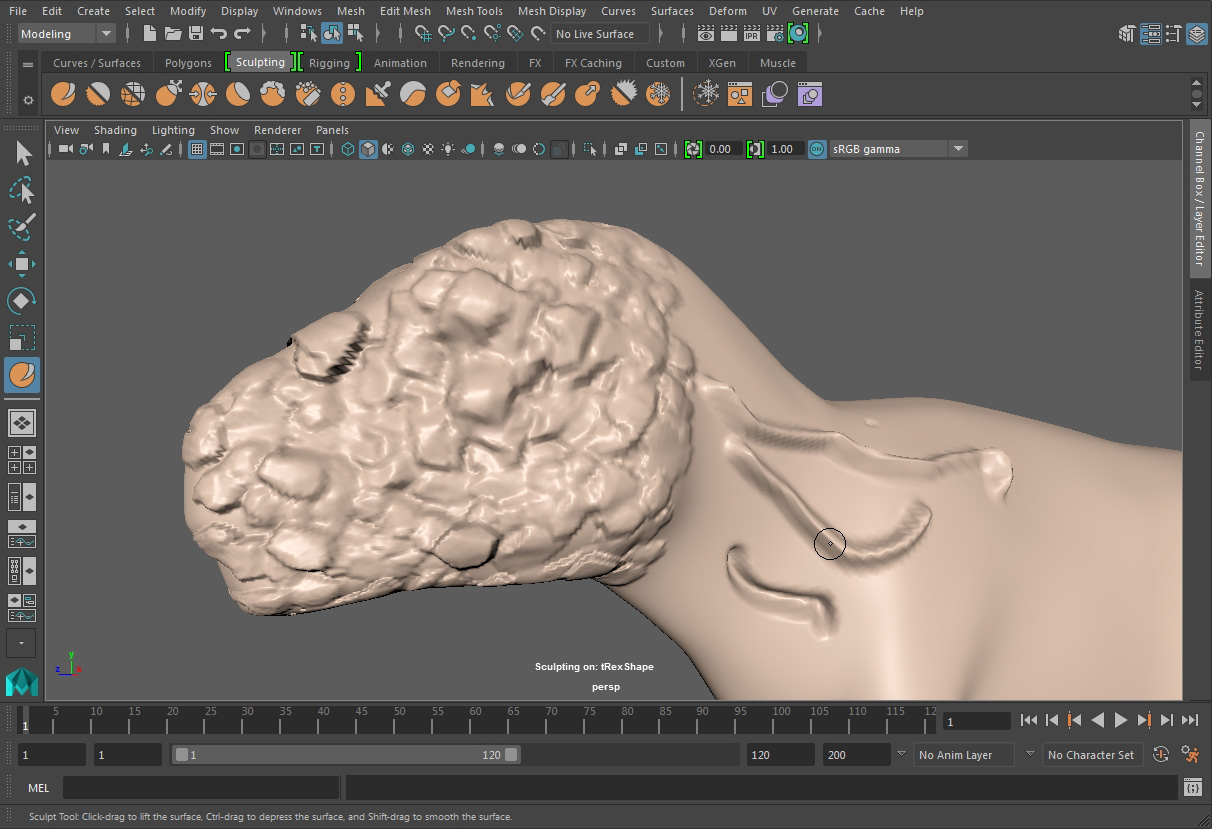Toggle the color management ON button

click(x=817, y=149)
